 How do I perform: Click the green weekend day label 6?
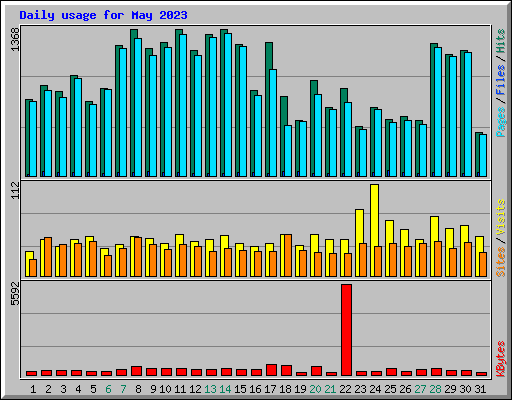coord(108,389)
